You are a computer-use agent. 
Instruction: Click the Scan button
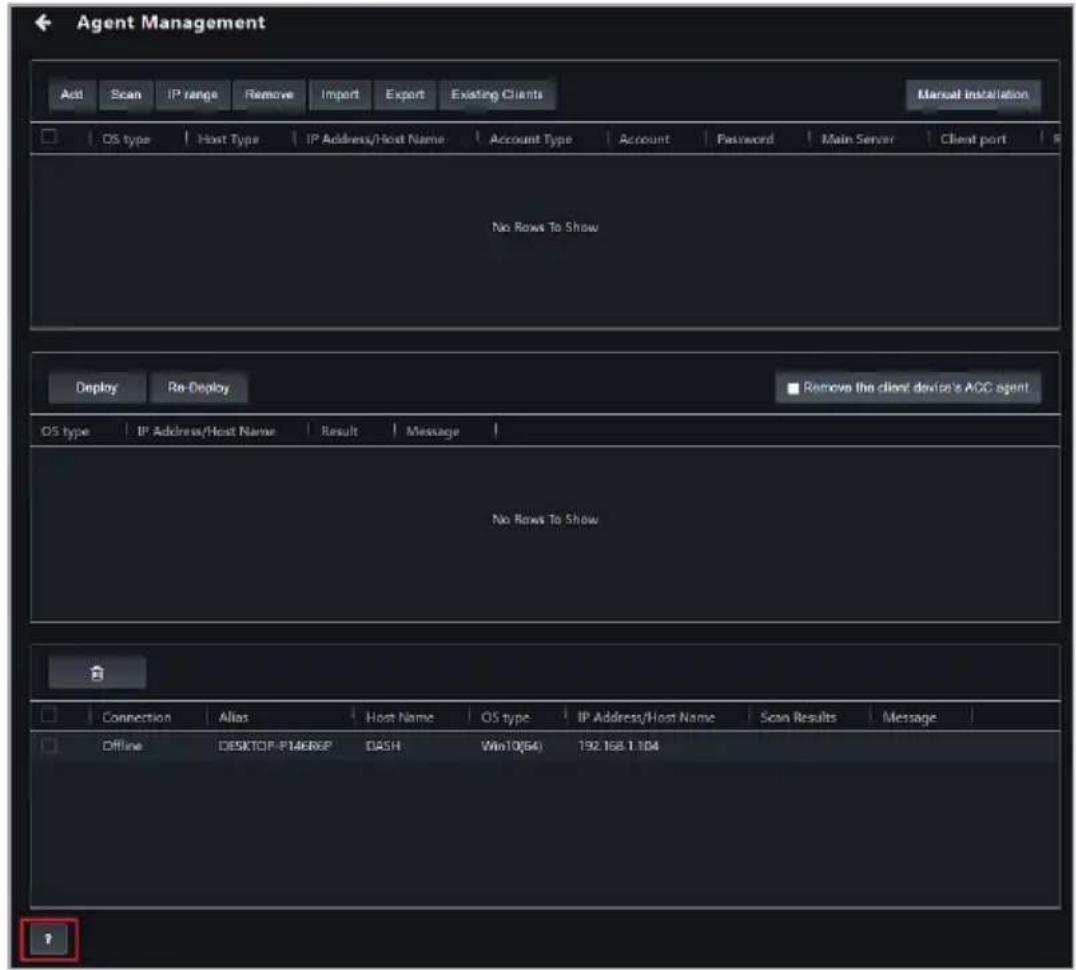pos(126,95)
